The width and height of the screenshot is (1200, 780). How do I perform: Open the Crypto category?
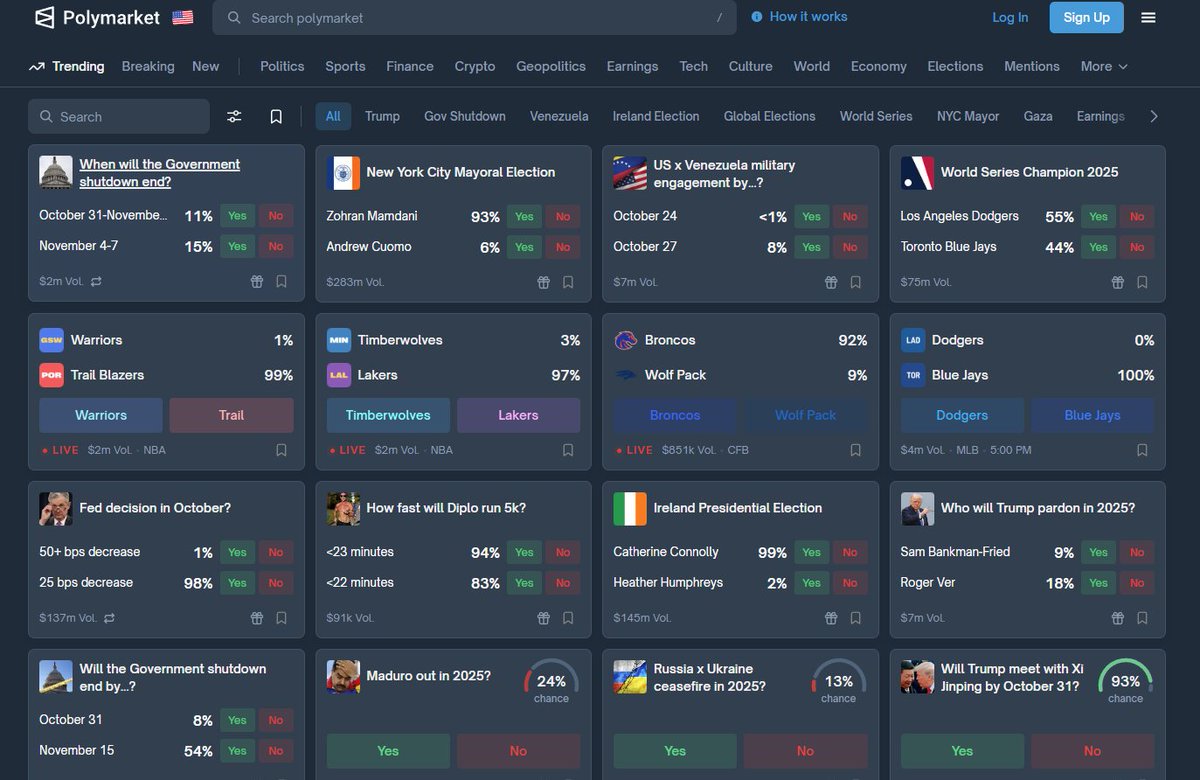[475, 66]
